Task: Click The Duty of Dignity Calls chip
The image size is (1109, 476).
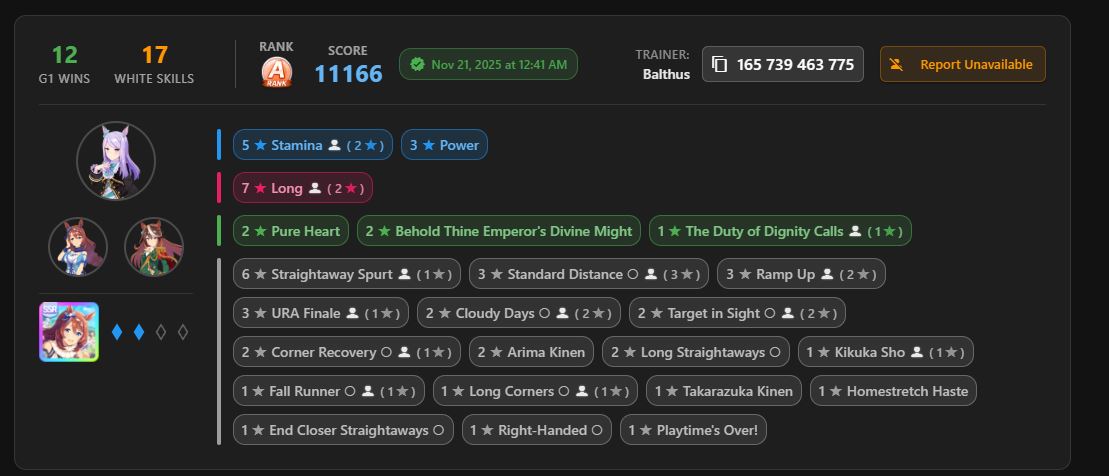Action: tap(780, 231)
